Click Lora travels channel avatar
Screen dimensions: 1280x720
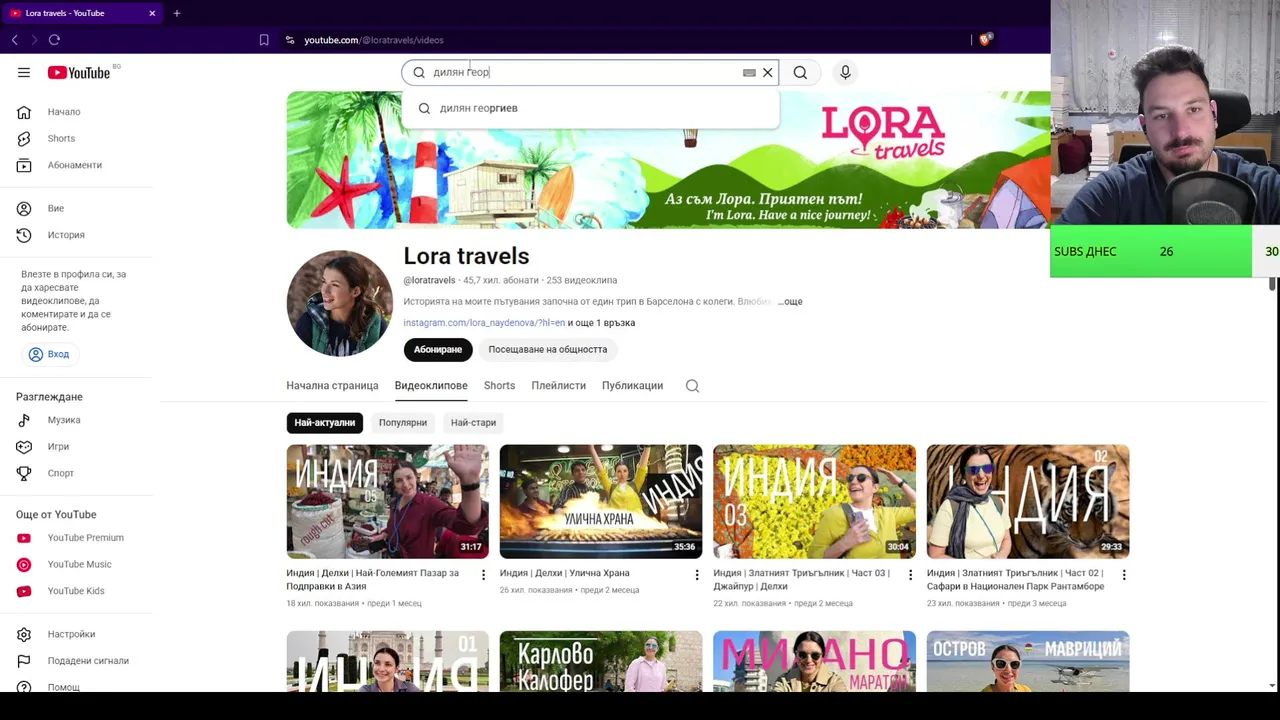pyautogui.click(x=340, y=303)
